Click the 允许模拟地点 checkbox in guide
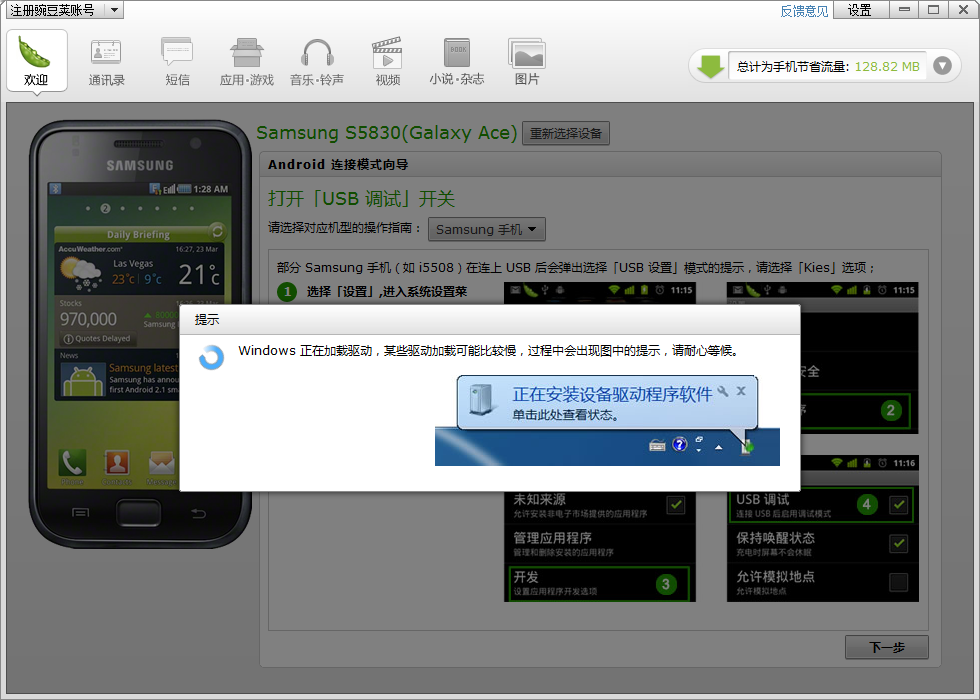980x700 pixels. tap(899, 582)
